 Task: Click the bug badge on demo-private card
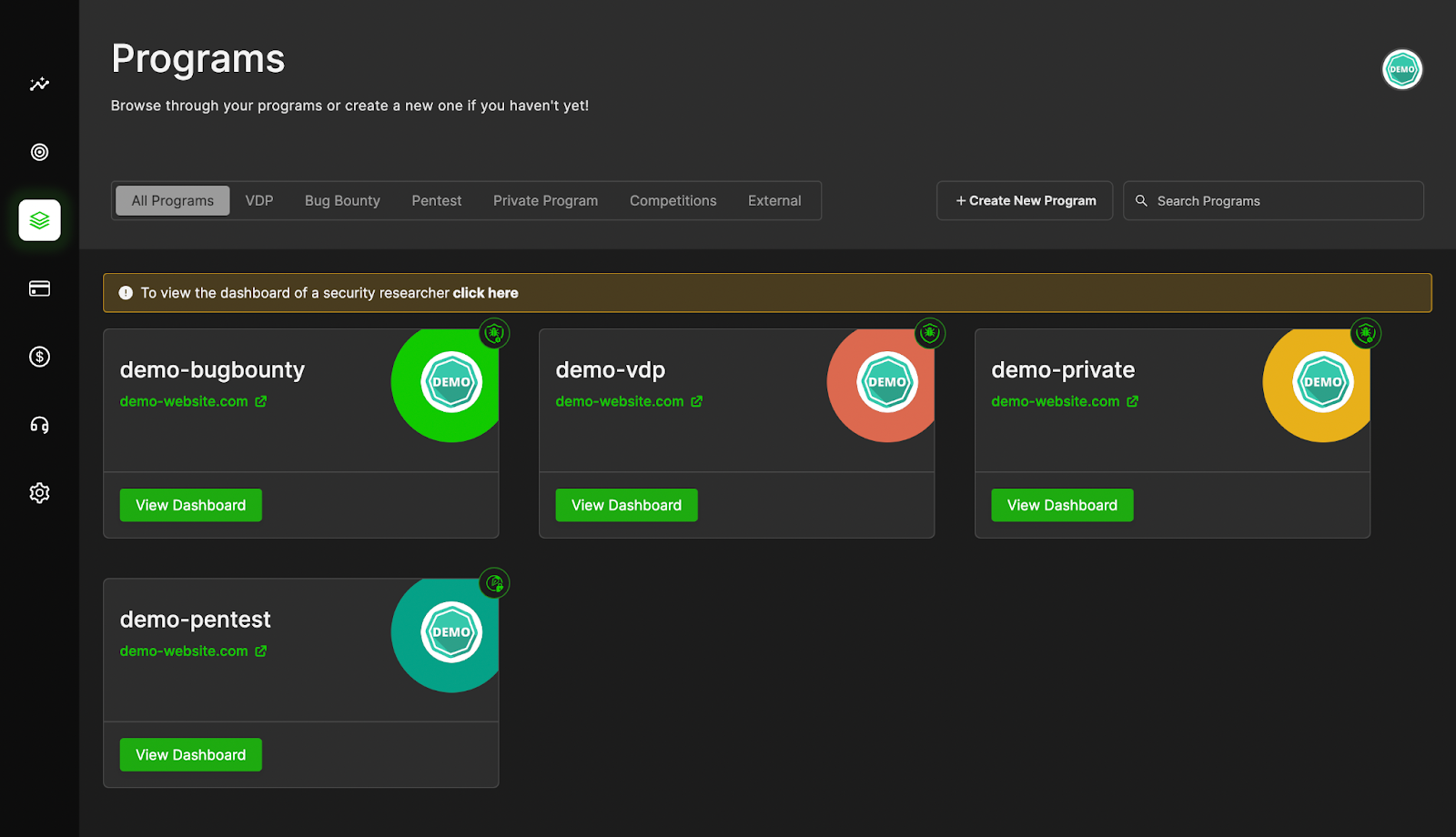point(1366,333)
